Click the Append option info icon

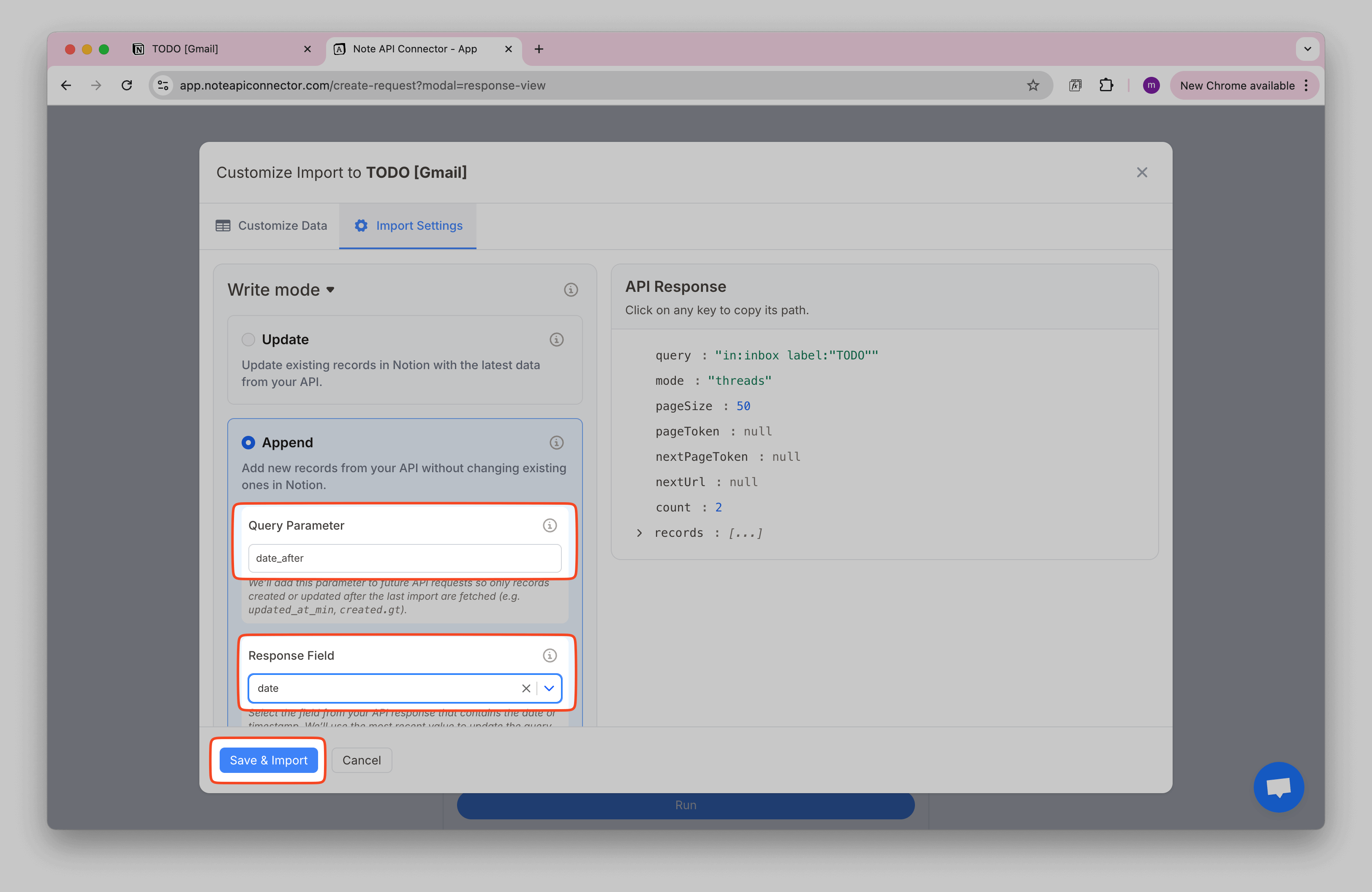tap(556, 443)
